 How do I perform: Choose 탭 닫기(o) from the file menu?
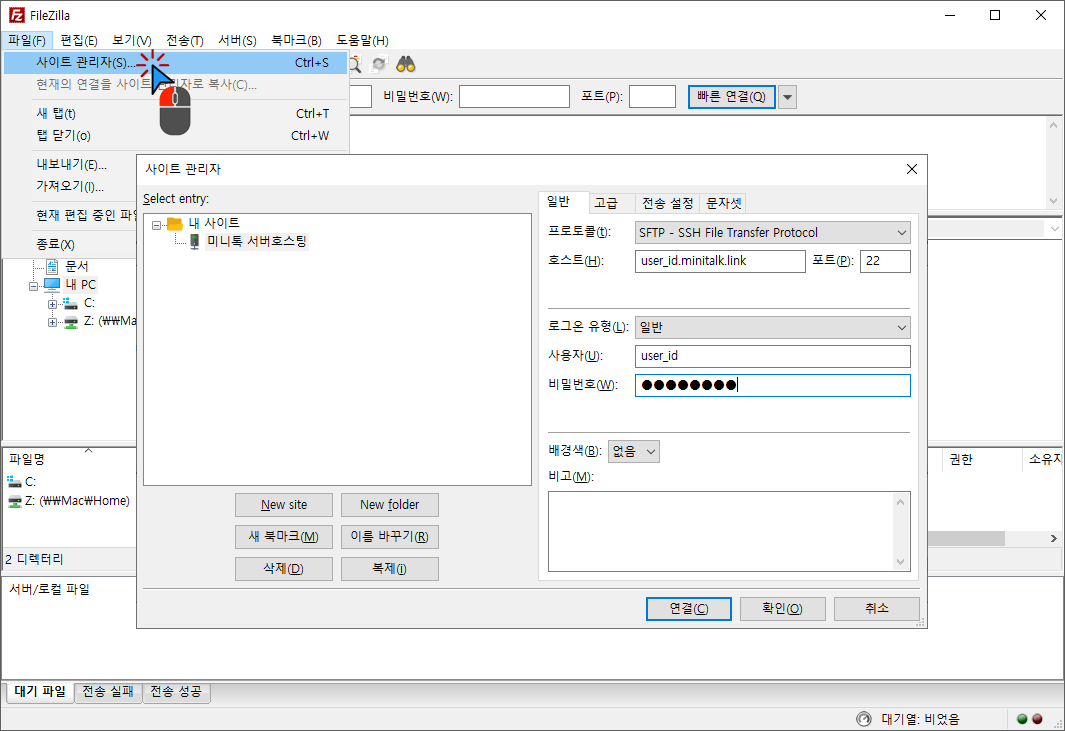tap(175, 136)
